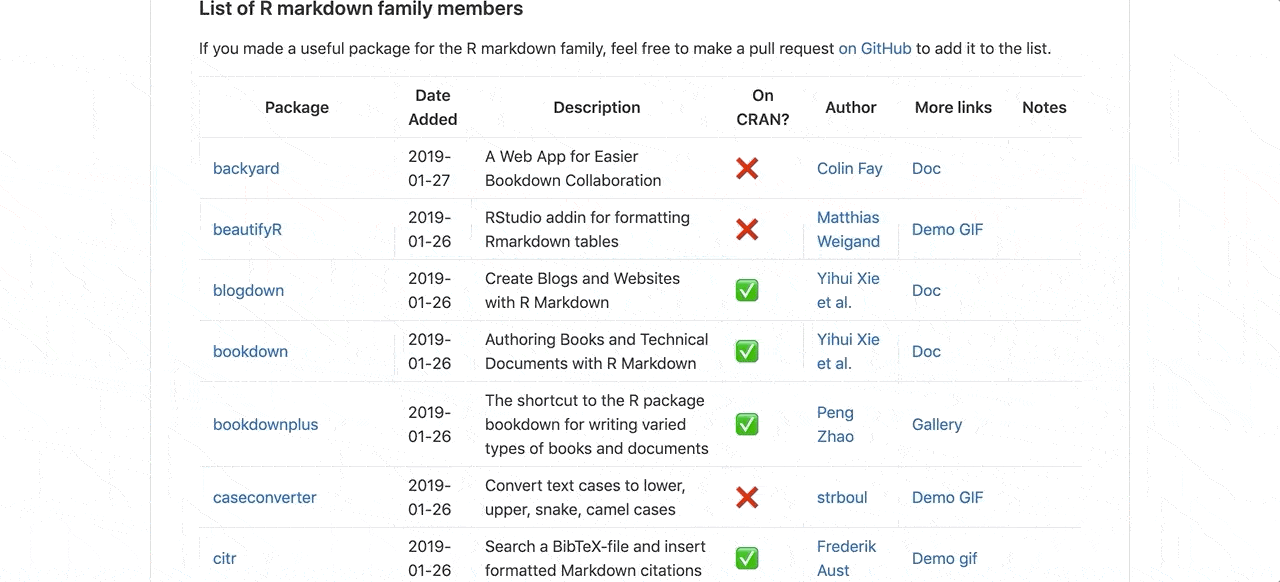Open the beautifyR package link
Viewport: 1280px width, 582px height.
pyautogui.click(x=247, y=230)
